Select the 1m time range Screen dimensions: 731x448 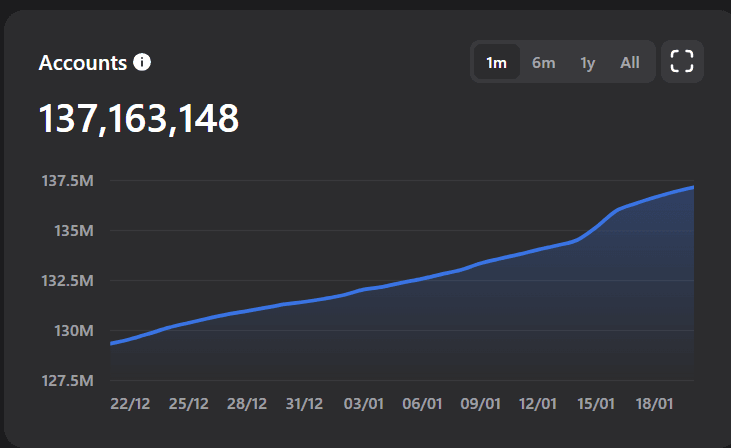click(496, 63)
